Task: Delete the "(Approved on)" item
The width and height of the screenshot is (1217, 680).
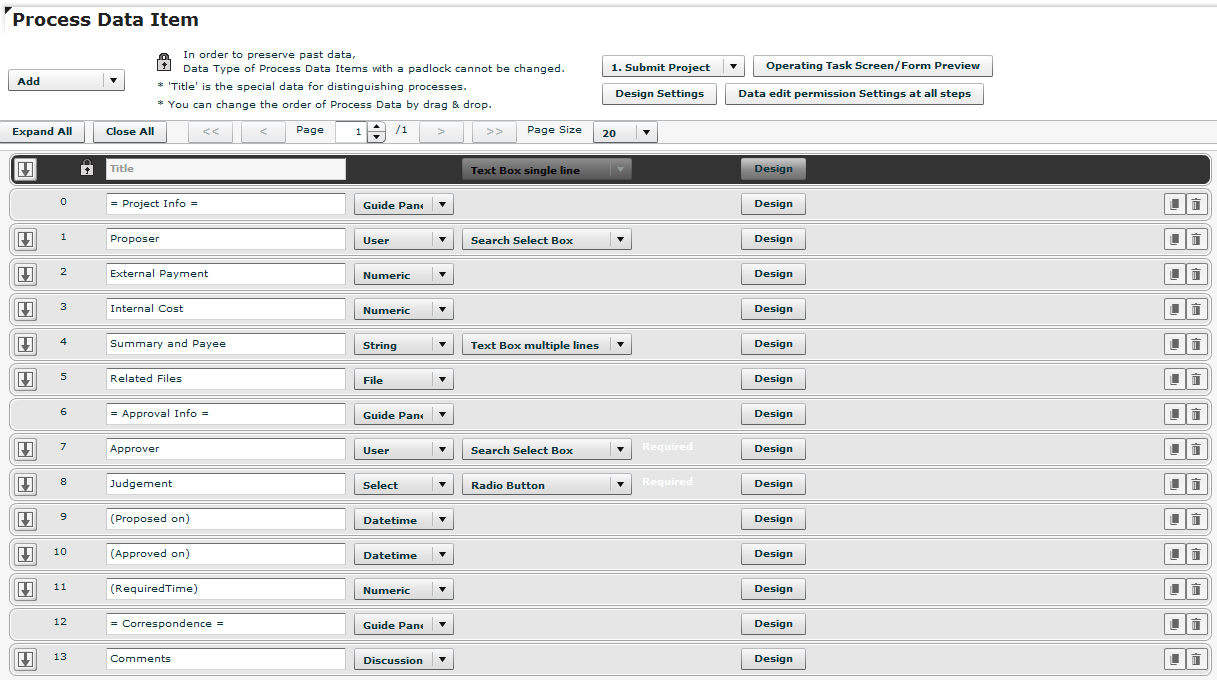Action: click(x=1196, y=553)
